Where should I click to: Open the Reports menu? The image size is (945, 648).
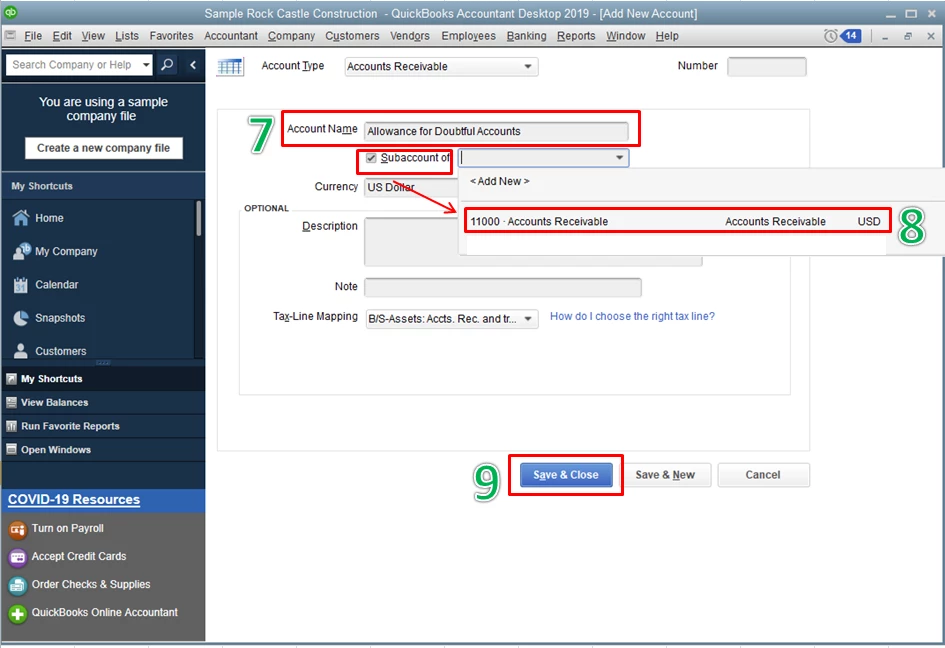tap(576, 36)
